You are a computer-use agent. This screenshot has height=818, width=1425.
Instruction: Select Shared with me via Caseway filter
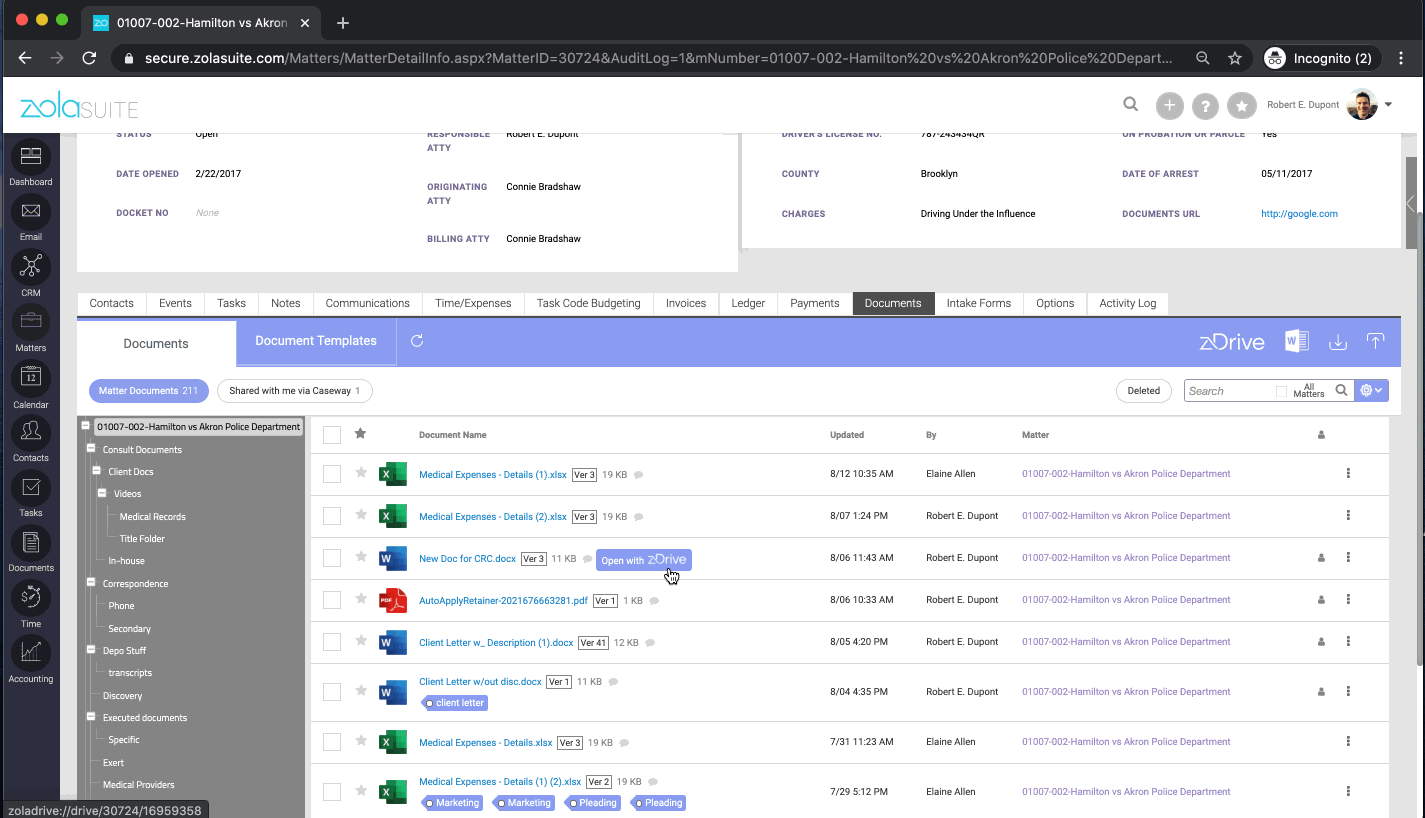[x=295, y=391]
